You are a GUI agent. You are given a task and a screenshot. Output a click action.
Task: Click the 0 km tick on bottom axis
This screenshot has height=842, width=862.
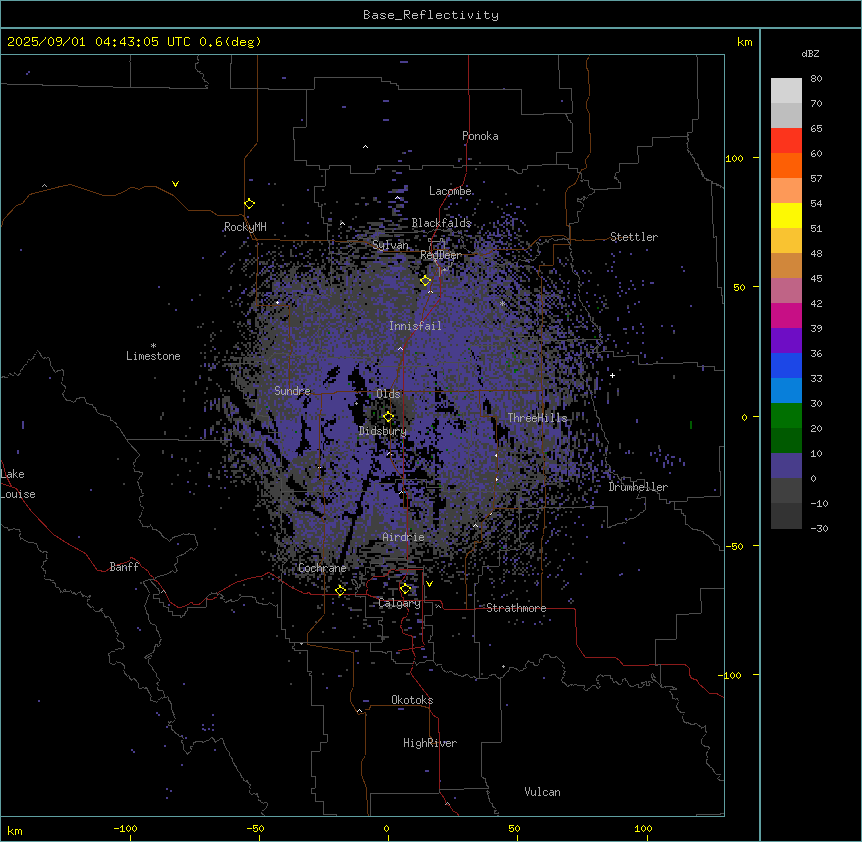click(386, 828)
